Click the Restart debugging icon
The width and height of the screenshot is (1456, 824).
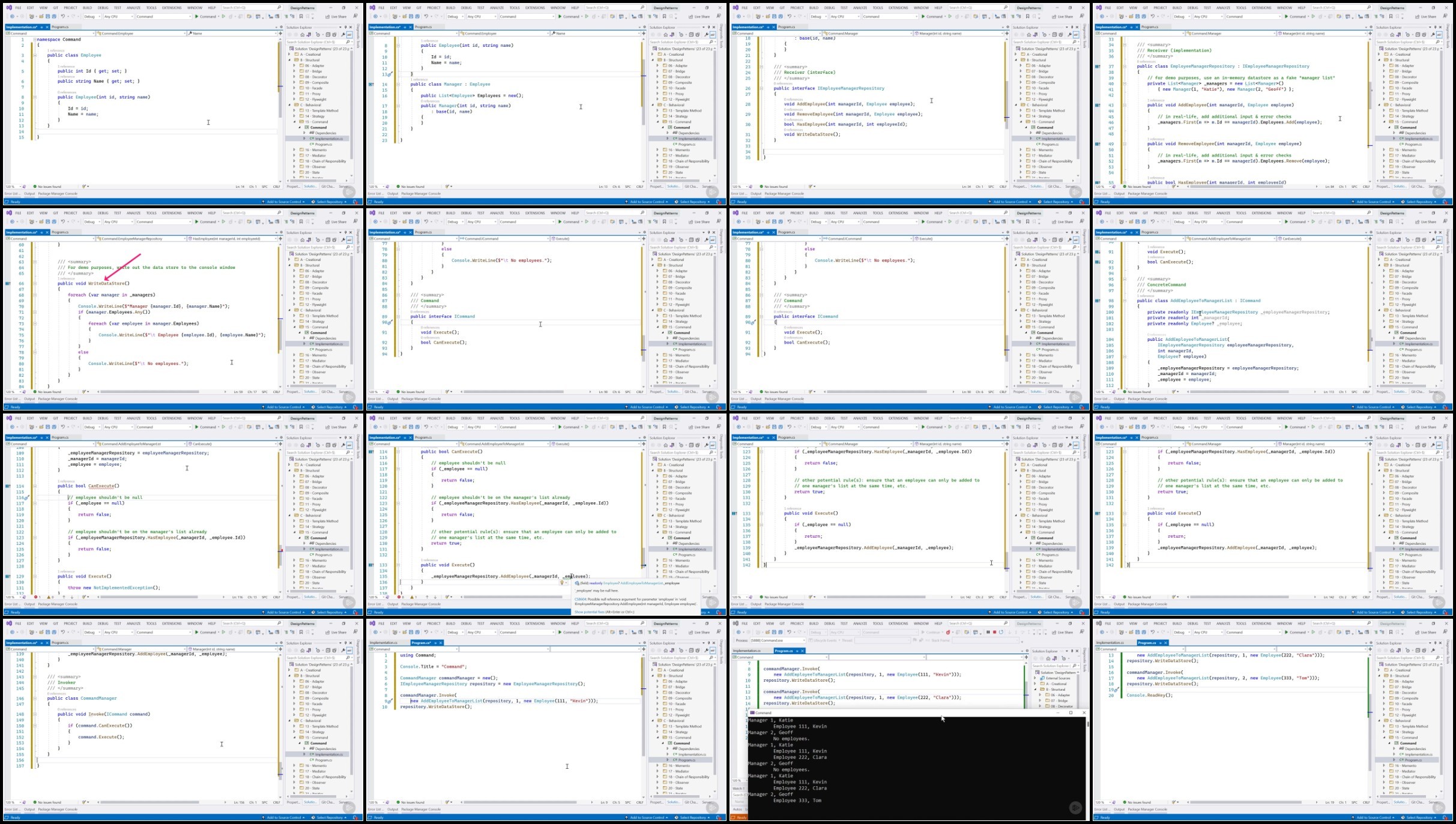pos(1001,632)
